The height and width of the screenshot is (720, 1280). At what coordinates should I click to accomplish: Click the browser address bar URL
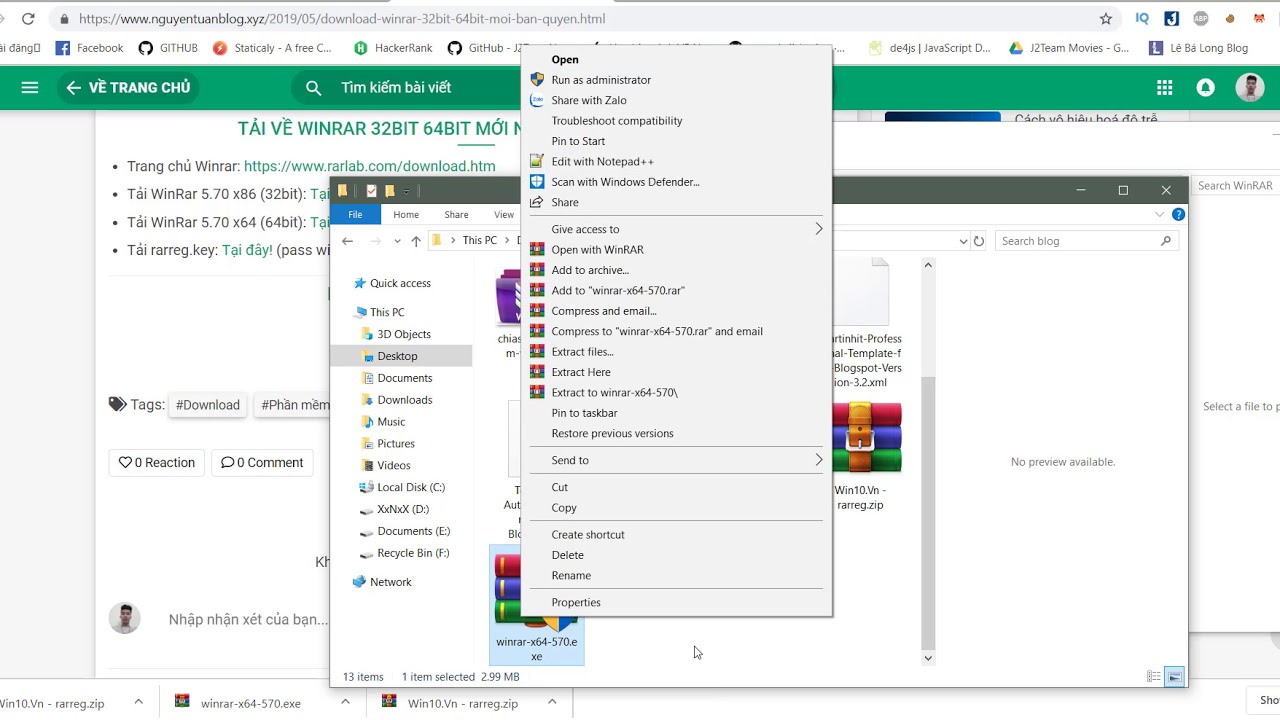coord(342,19)
